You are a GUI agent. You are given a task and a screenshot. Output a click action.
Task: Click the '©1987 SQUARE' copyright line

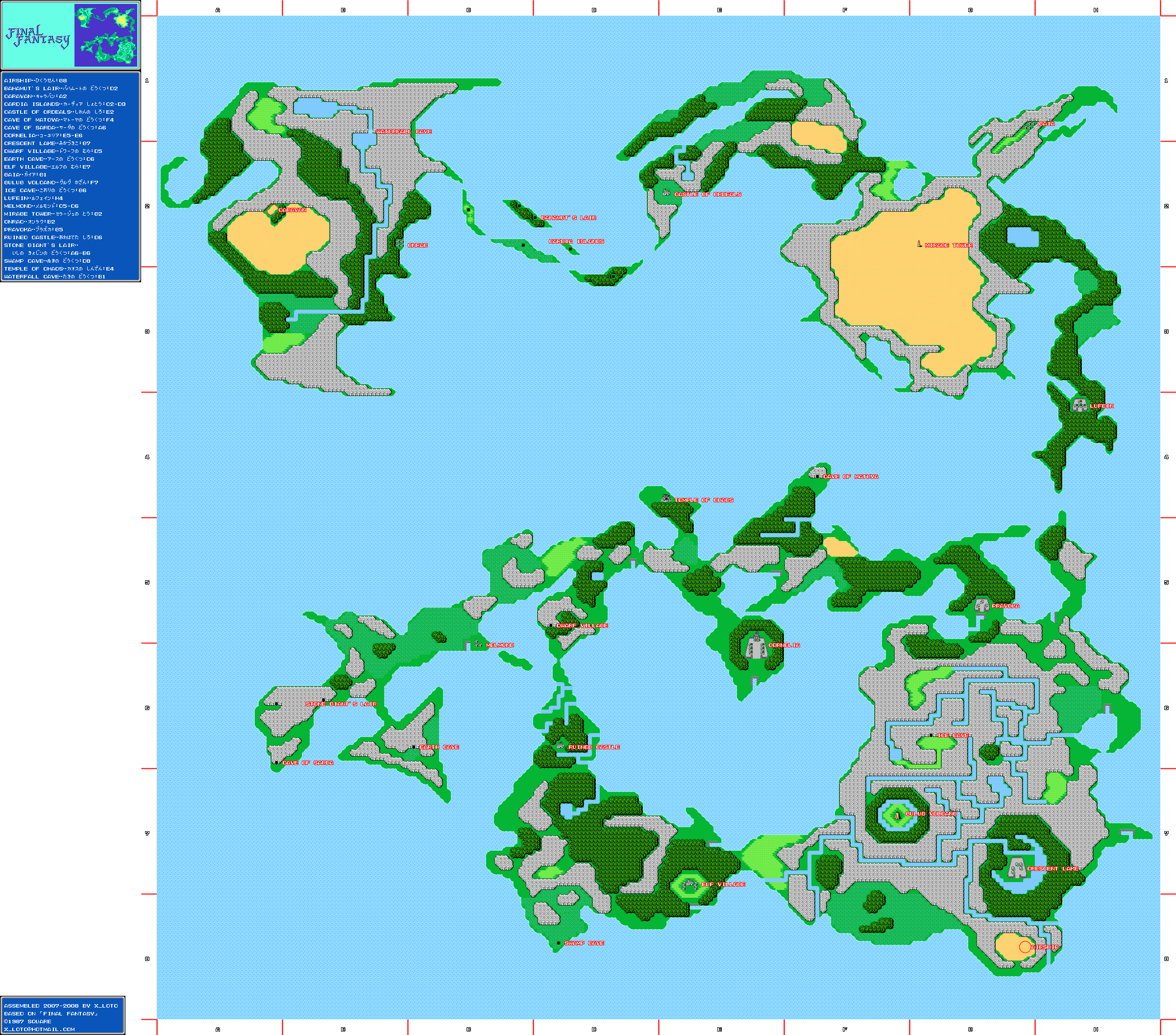(x=27, y=1021)
